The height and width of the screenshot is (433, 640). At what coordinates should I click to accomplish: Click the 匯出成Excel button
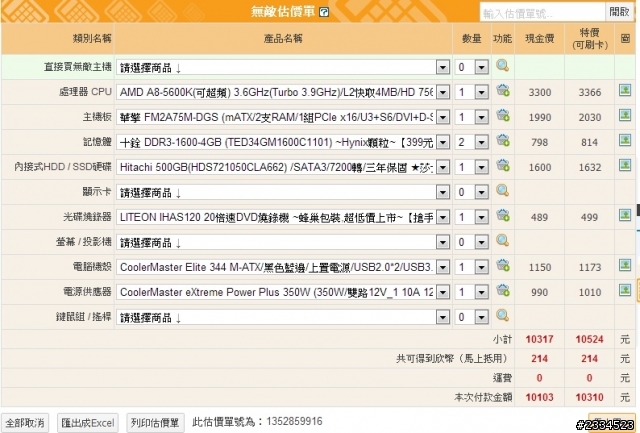tap(88, 423)
